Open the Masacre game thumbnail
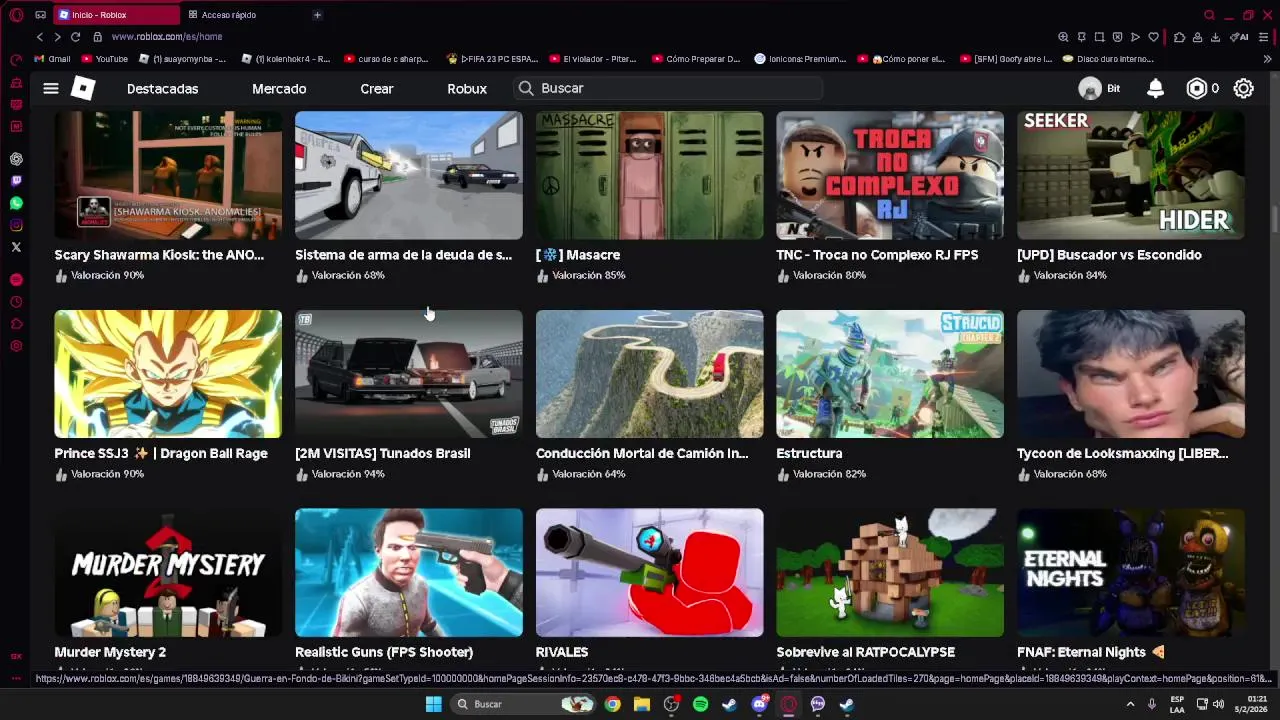This screenshot has width=1280, height=720. tap(649, 175)
